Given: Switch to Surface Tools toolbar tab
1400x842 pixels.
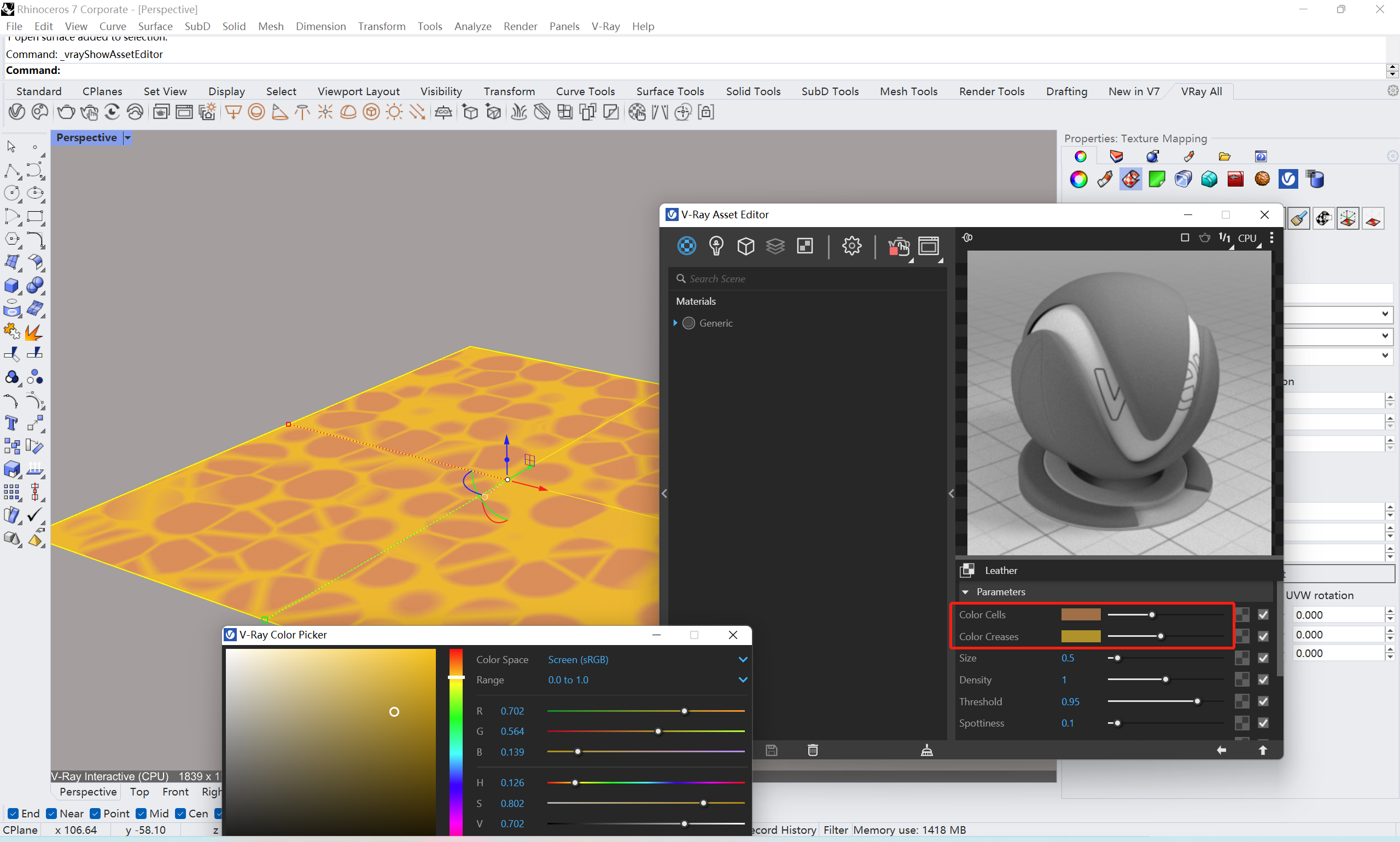Looking at the screenshot, I should (x=670, y=91).
